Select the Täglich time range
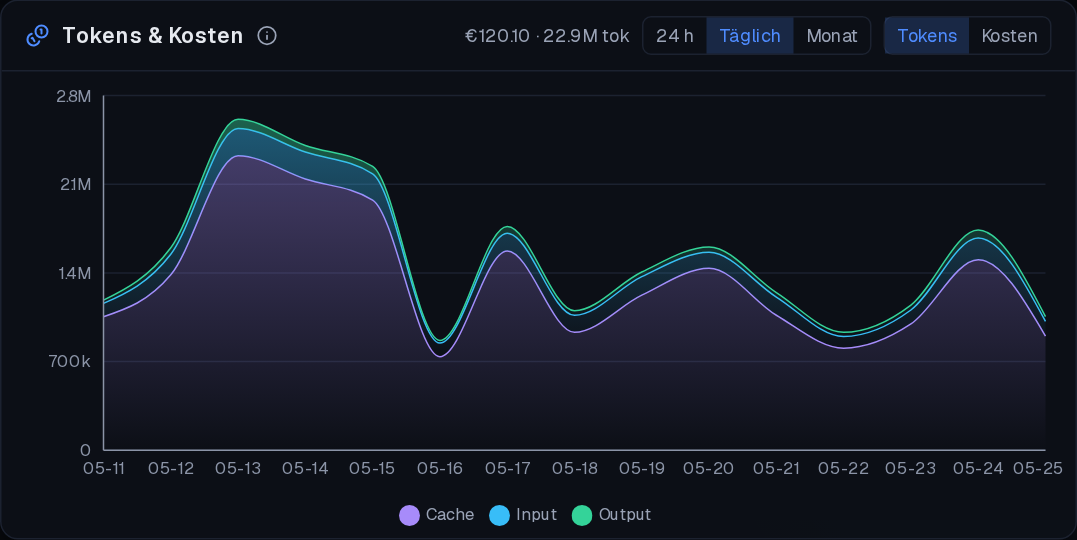1077x540 pixels. [x=749, y=36]
